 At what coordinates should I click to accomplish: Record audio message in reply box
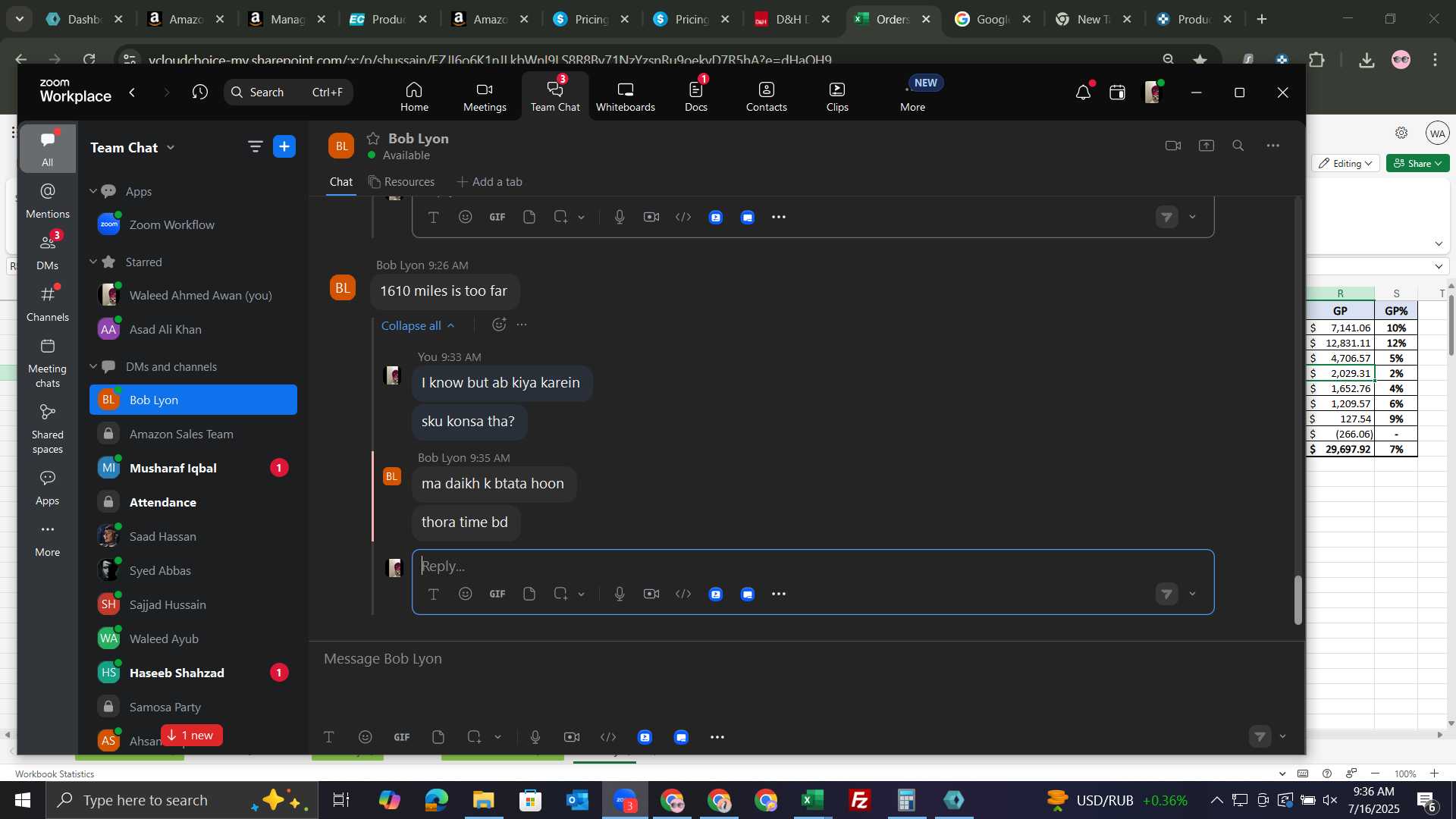click(620, 594)
